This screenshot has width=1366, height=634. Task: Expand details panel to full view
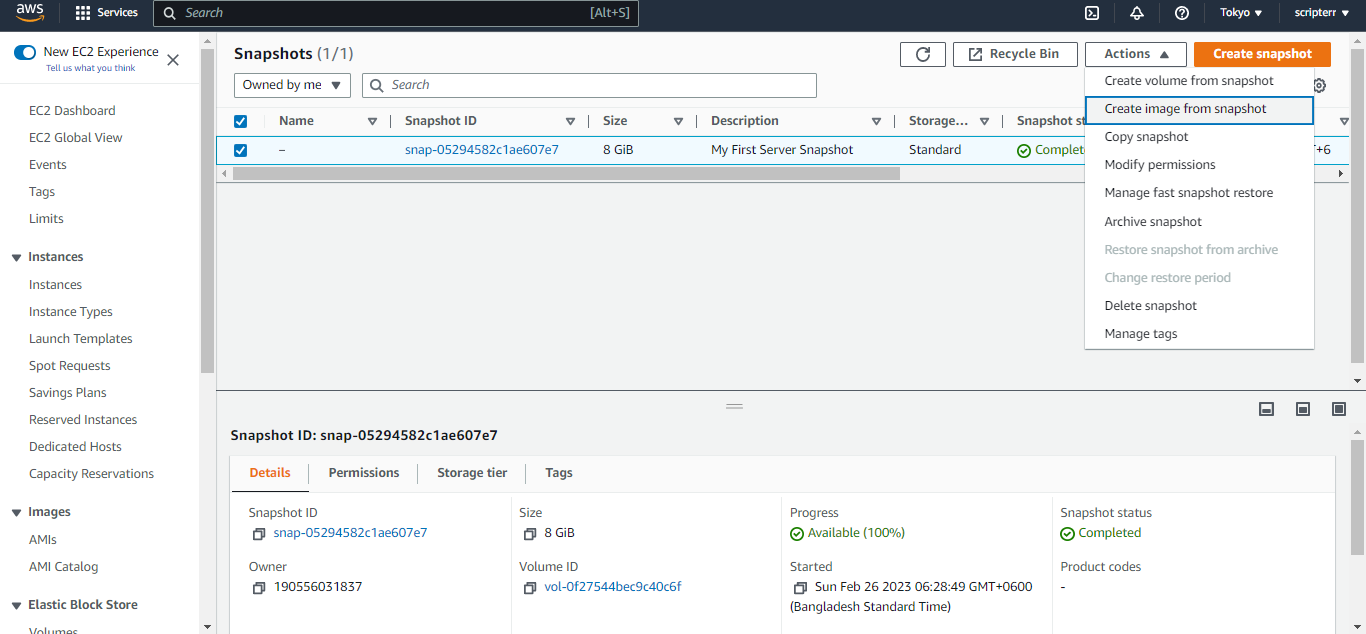click(1339, 409)
